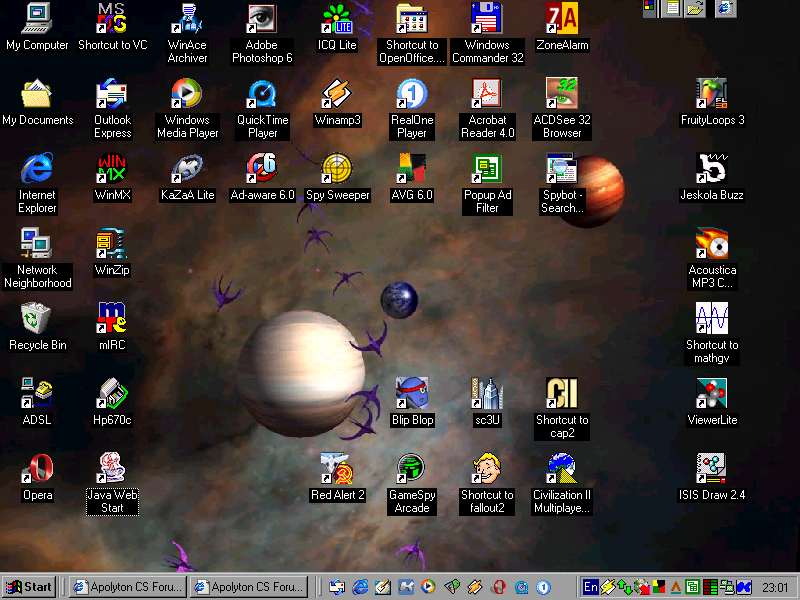
Task: Select the mIRC shortcut
Action: pos(112,319)
